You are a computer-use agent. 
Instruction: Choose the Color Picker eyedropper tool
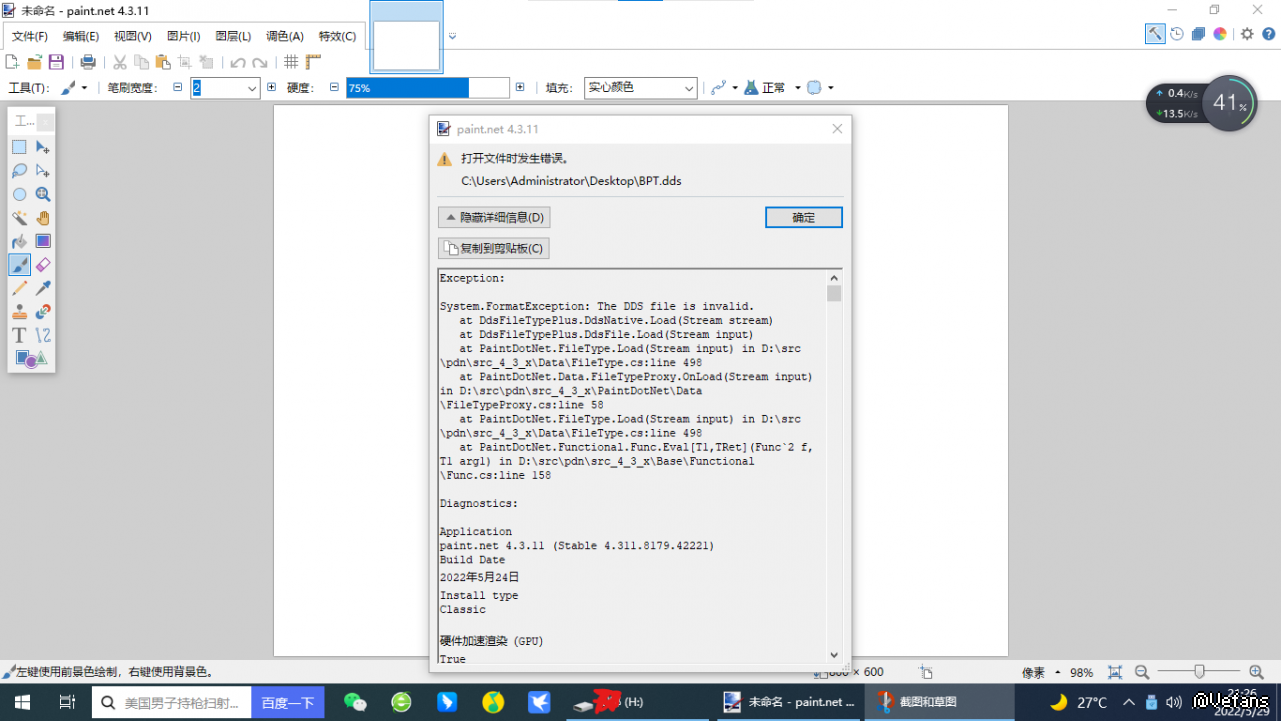tap(43, 288)
